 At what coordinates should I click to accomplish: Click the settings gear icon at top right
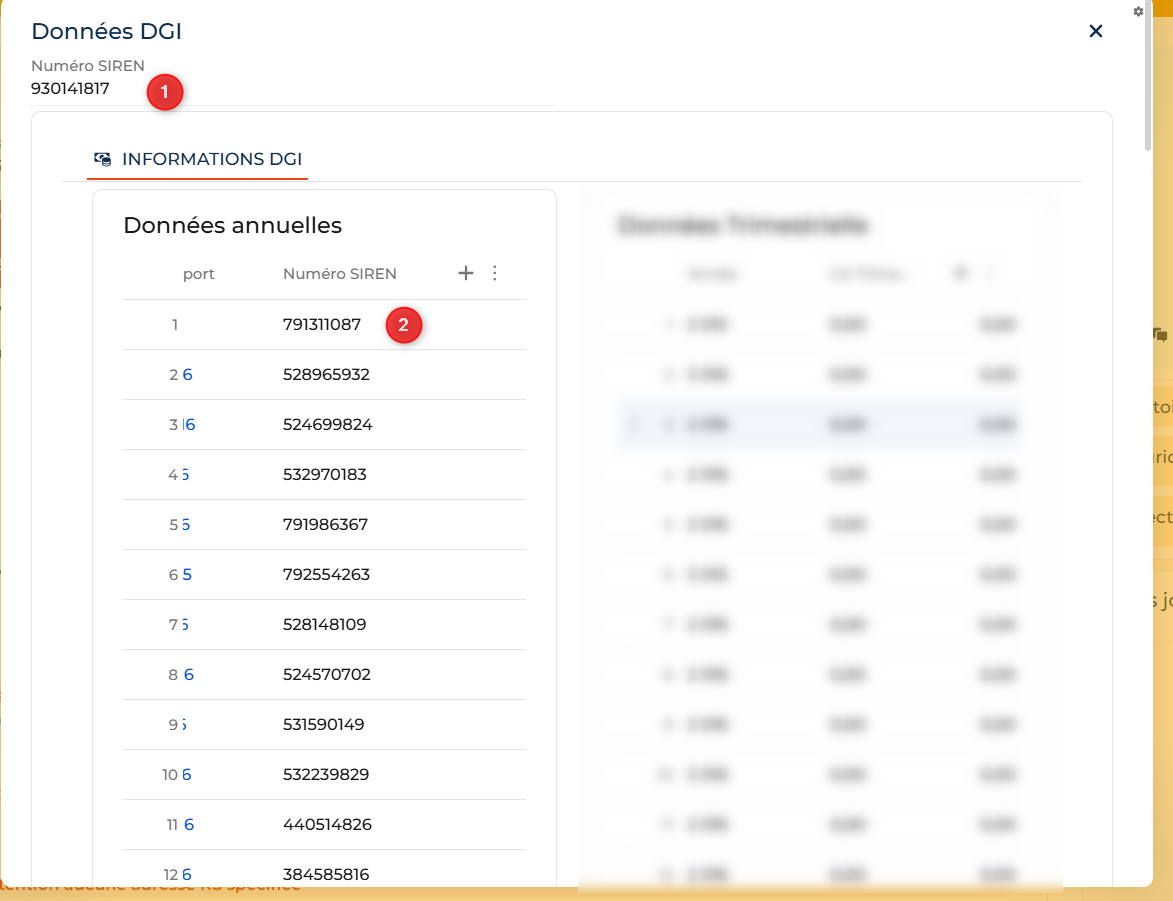tap(1138, 12)
